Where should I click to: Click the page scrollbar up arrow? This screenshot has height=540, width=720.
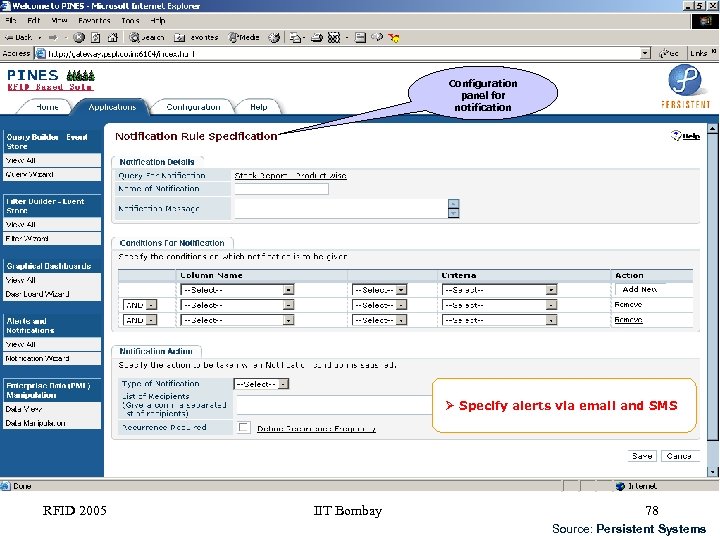[x=713, y=128]
